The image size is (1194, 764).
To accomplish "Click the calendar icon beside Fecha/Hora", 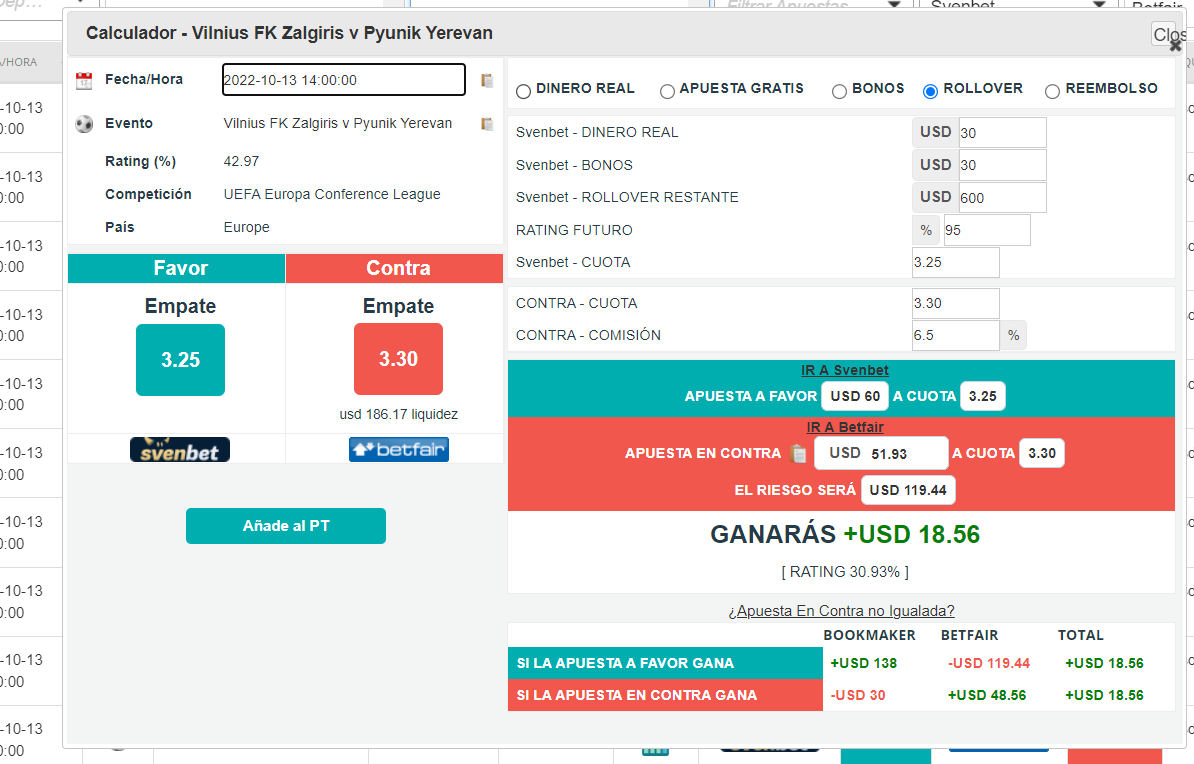I will (x=84, y=81).
